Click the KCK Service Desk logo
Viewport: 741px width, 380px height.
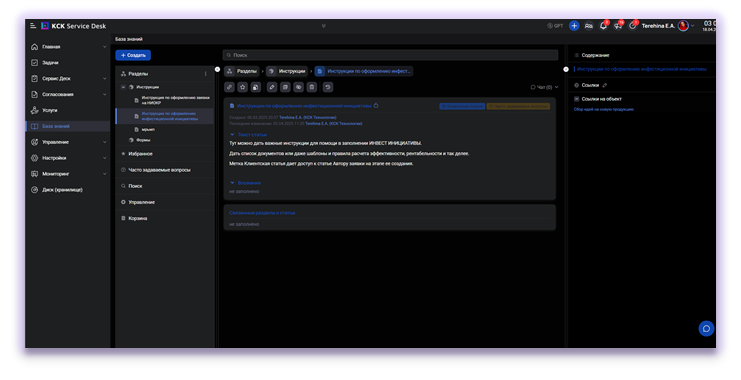(x=74, y=26)
